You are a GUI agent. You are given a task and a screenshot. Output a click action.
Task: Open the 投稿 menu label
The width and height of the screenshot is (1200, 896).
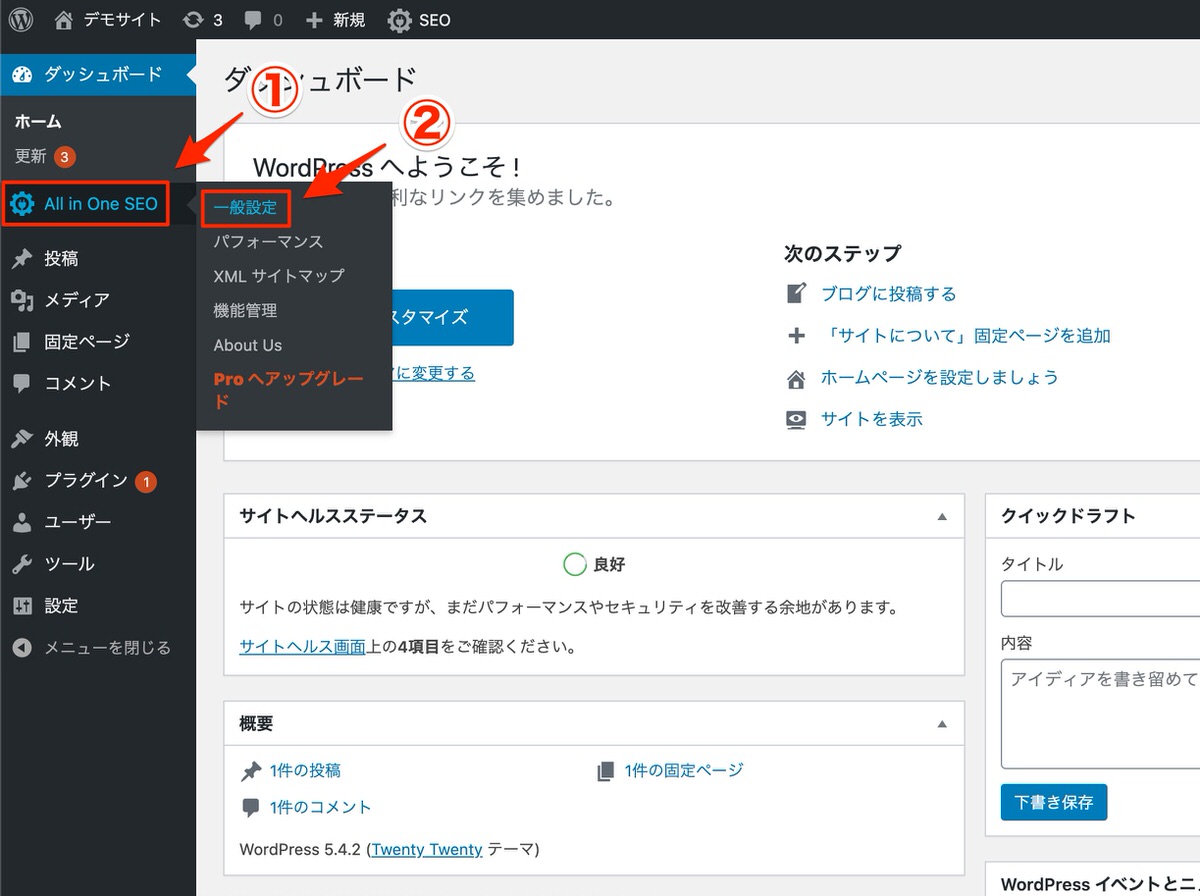click(x=61, y=259)
